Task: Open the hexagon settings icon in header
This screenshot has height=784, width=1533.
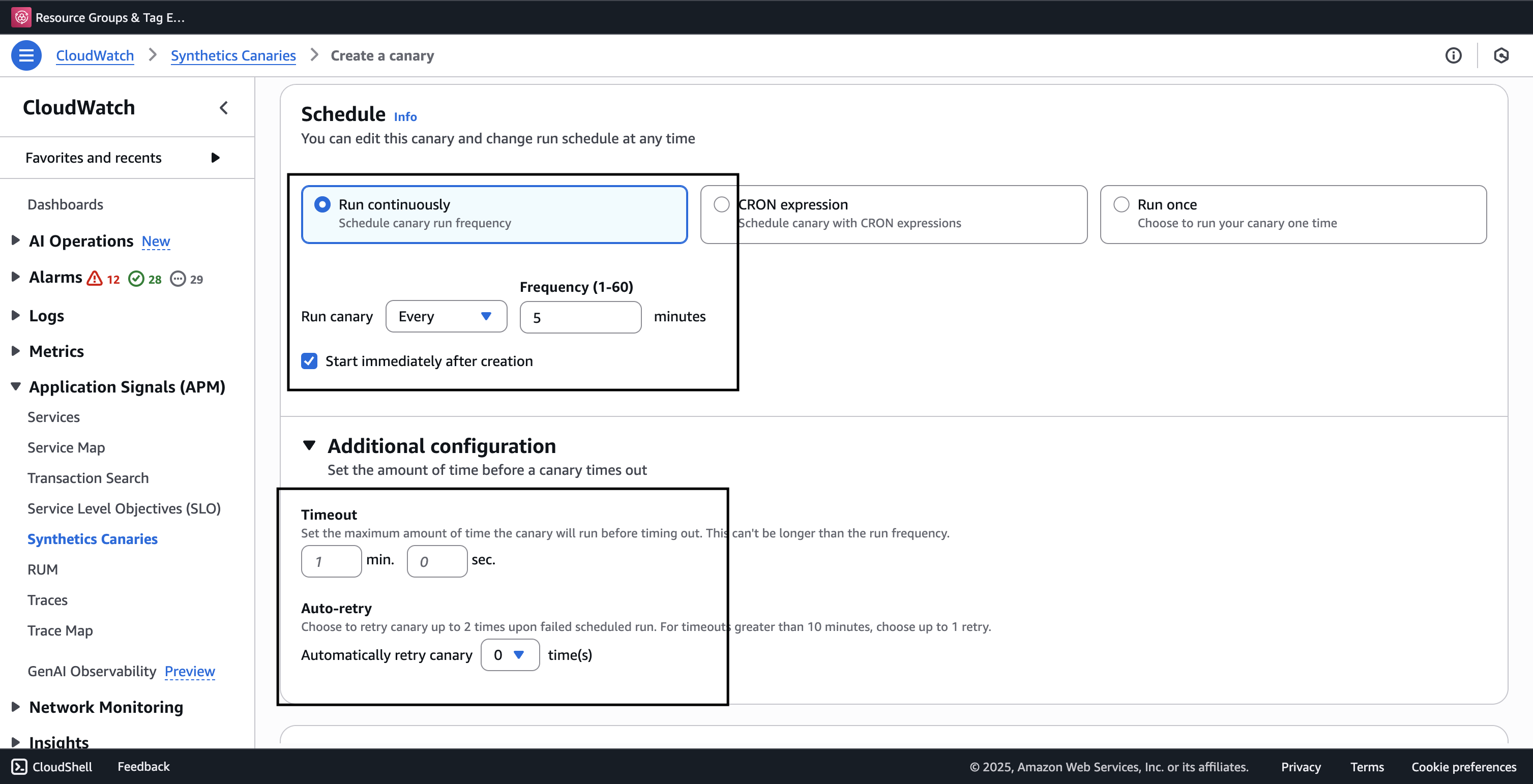Action: 1501,55
